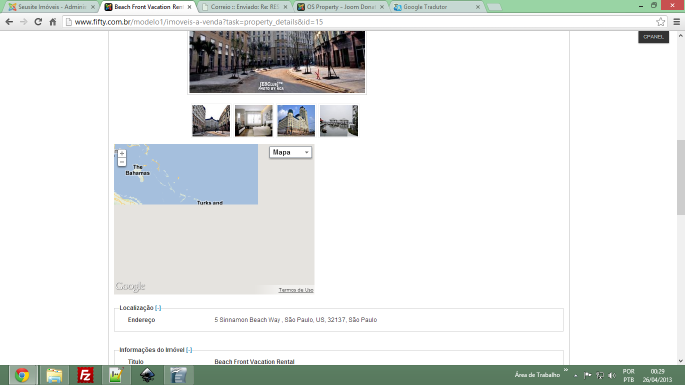
Task: Reload the page with the refresh icon
Action: point(38,21)
